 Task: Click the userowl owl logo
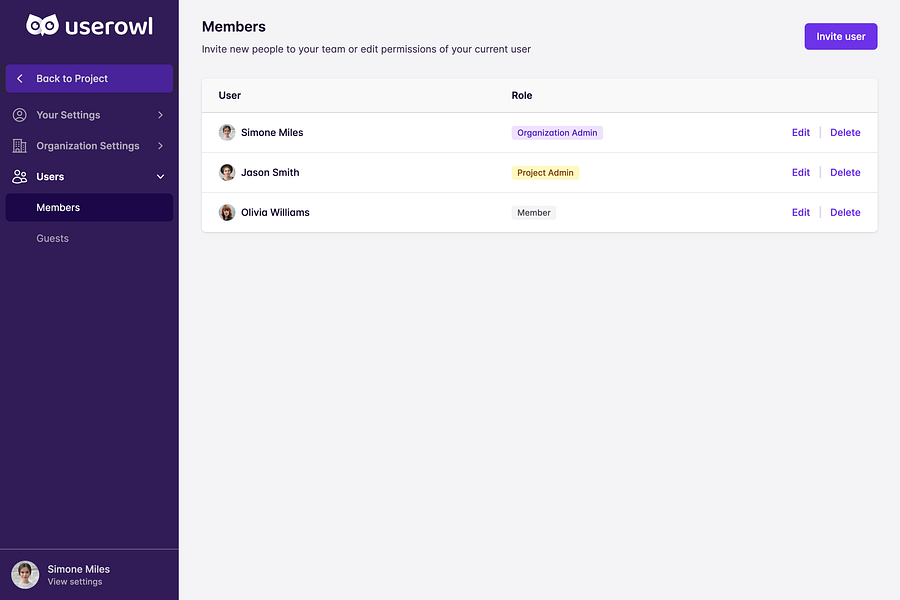(x=42, y=25)
